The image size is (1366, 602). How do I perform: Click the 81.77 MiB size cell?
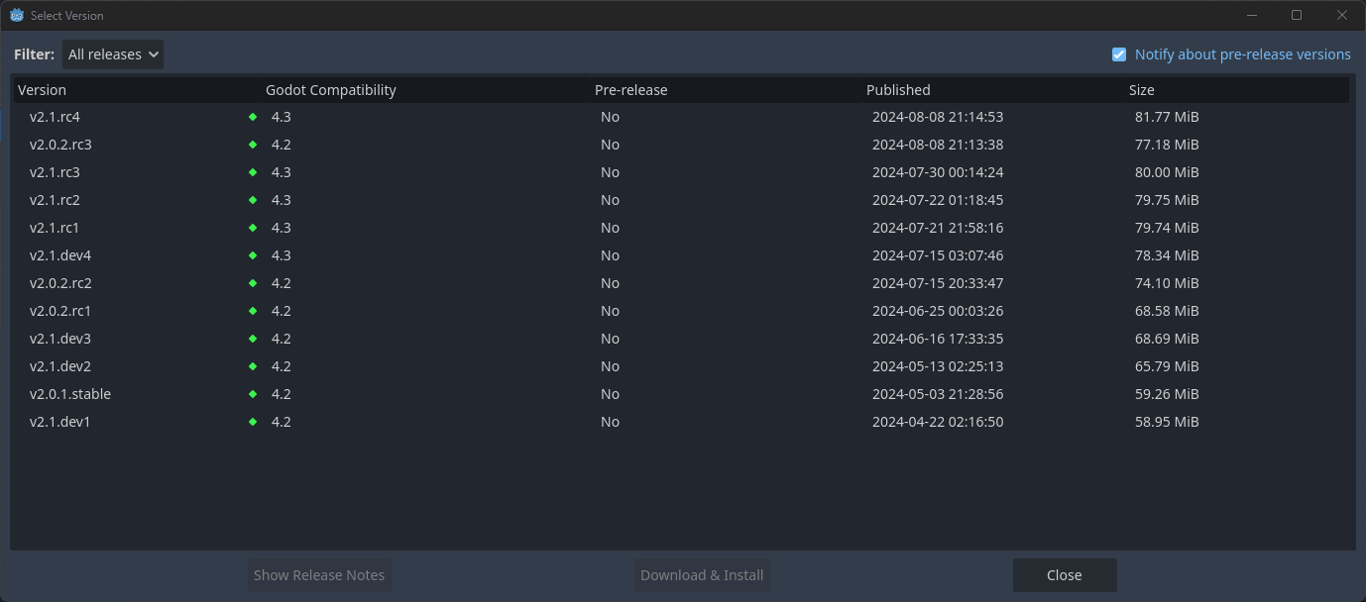point(1167,117)
